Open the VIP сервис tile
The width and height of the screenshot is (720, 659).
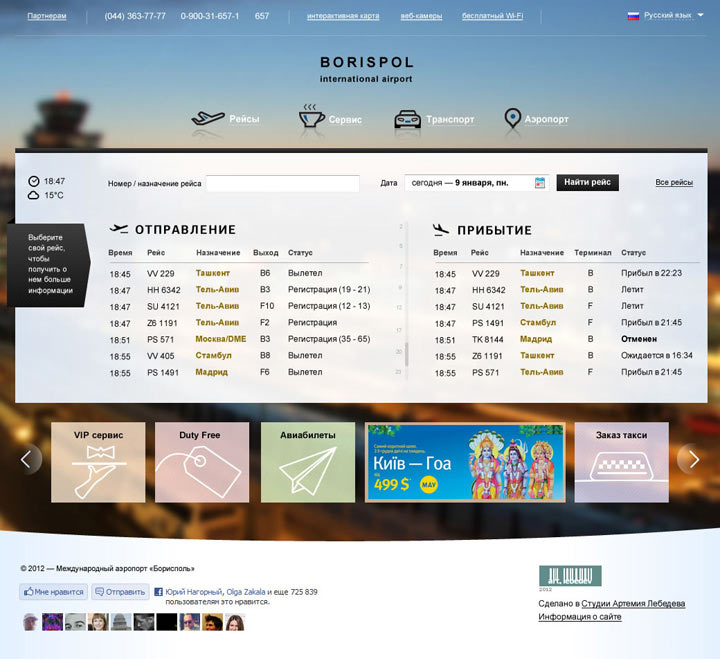point(98,462)
